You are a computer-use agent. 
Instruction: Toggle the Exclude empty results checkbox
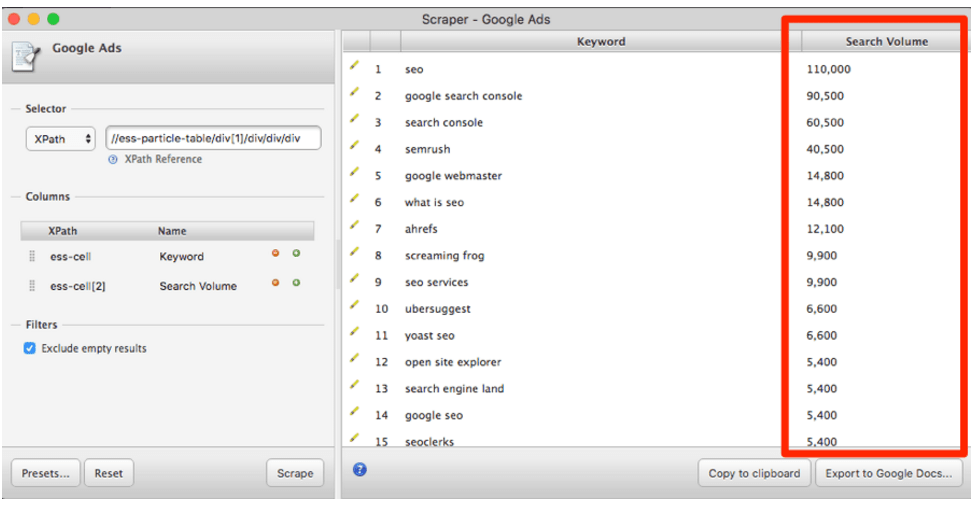click(30, 348)
